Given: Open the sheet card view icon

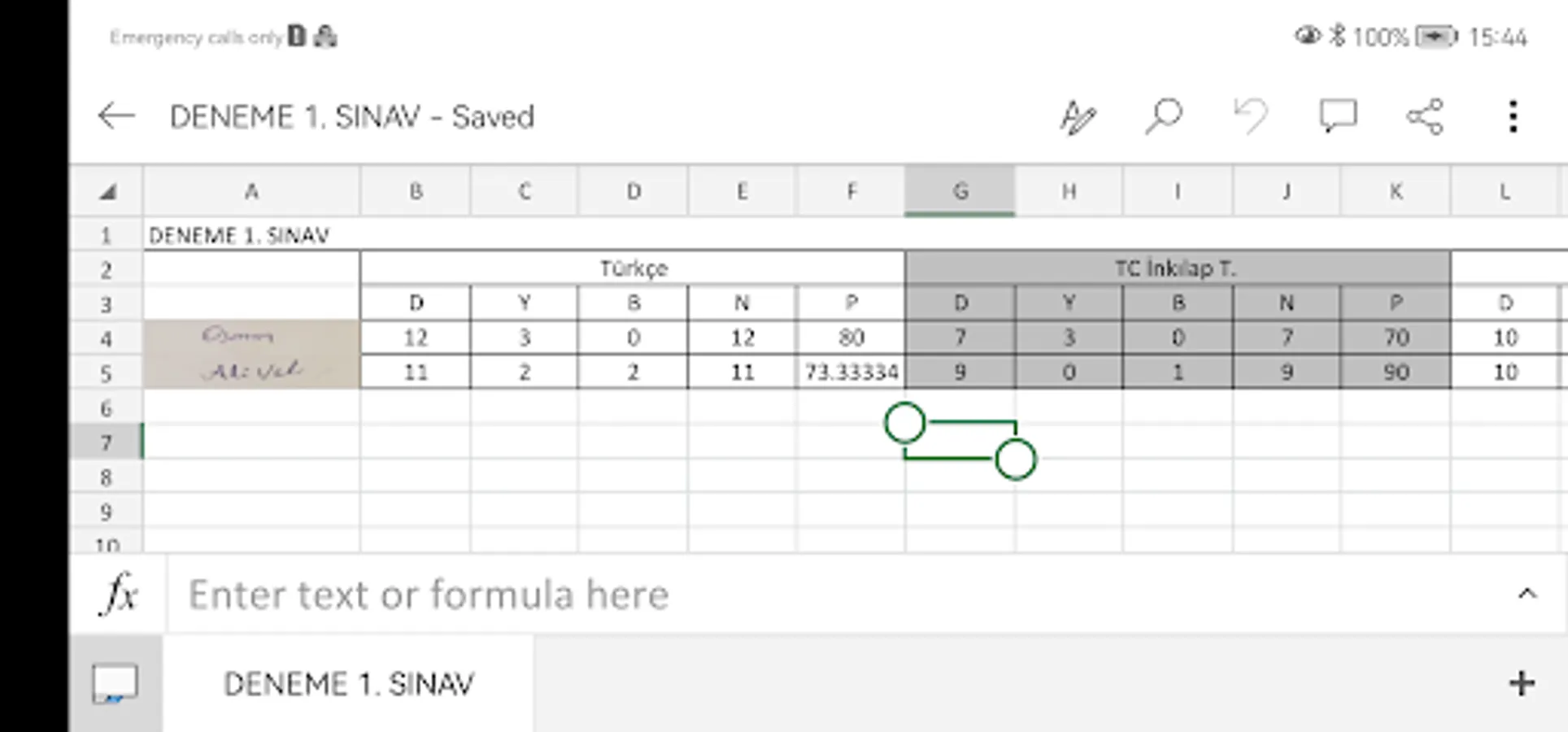Looking at the screenshot, I should click(x=115, y=683).
